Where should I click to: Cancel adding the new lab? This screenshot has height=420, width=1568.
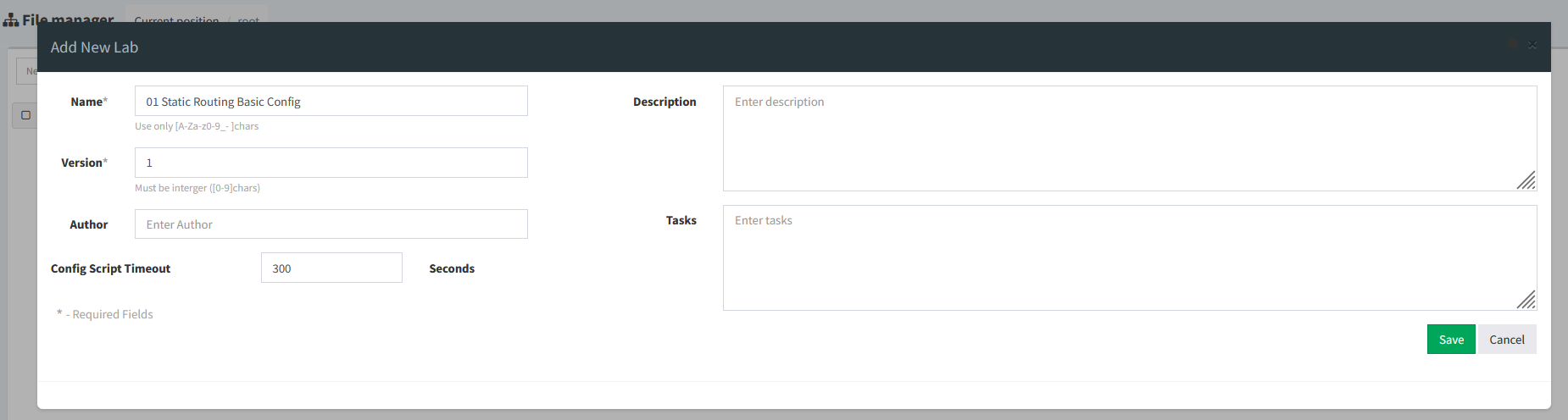tap(1507, 340)
